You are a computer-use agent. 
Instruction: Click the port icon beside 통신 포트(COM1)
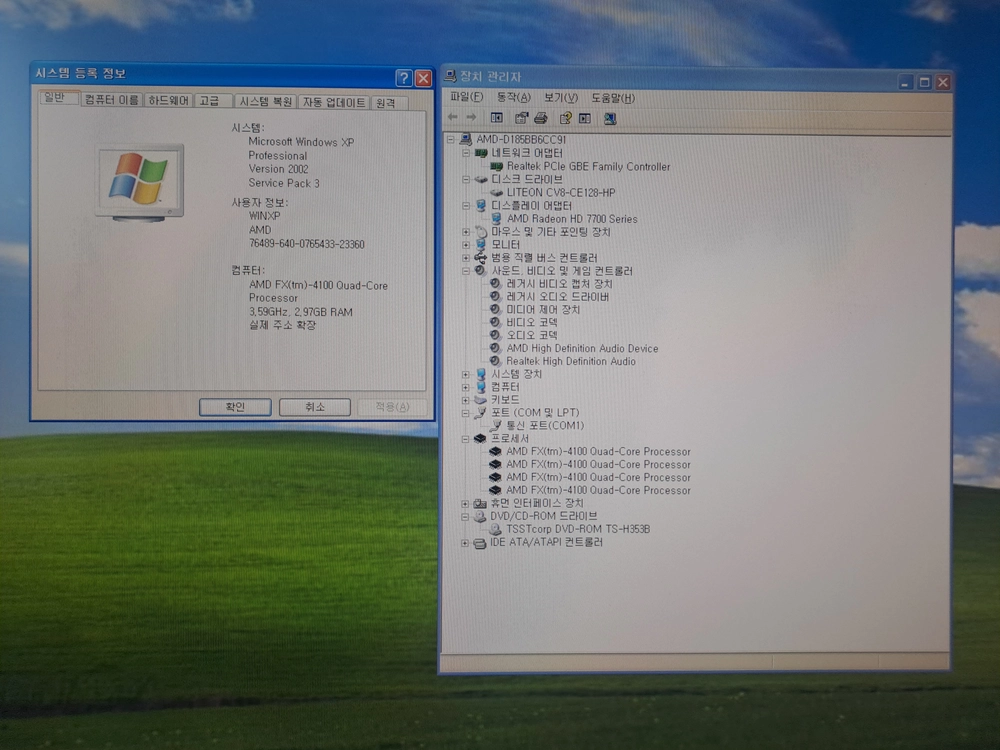click(x=496, y=425)
